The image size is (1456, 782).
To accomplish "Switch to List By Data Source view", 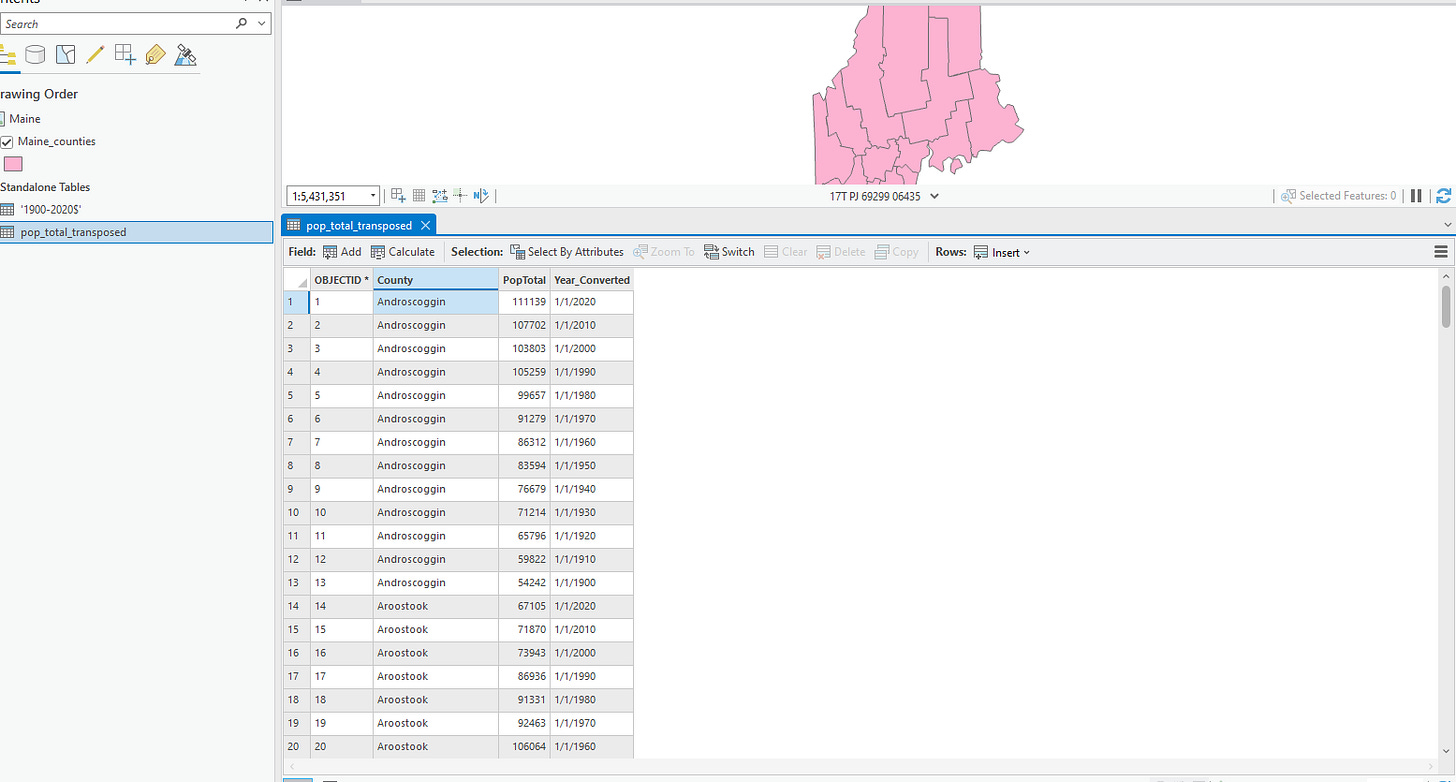I will [x=35, y=55].
